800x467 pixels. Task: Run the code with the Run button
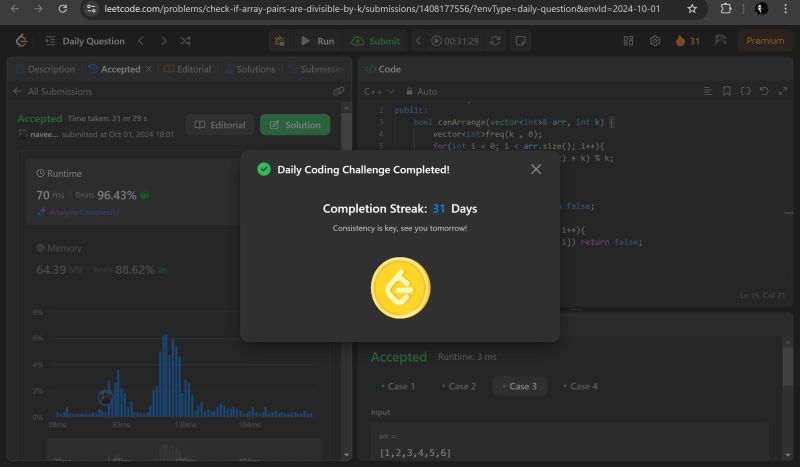click(x=317, y=41)
